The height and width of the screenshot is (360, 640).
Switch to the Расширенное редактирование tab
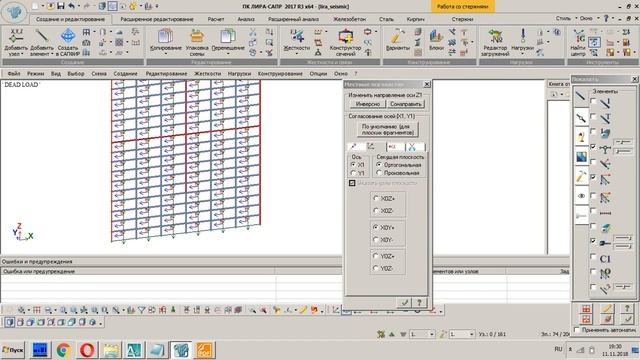coord(157,19)
